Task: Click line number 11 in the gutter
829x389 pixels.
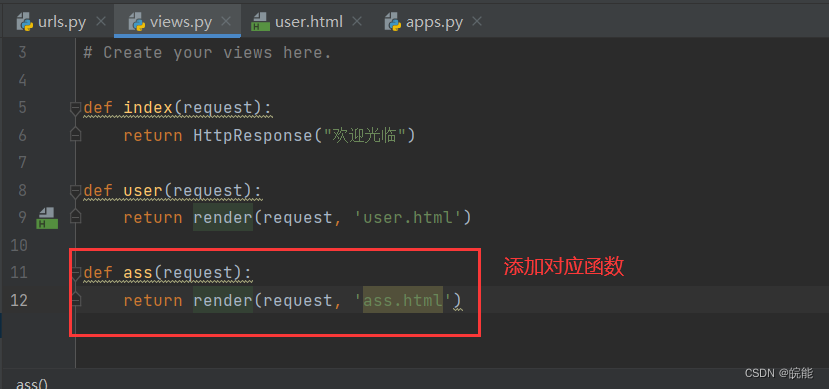Action: (19, 273)
